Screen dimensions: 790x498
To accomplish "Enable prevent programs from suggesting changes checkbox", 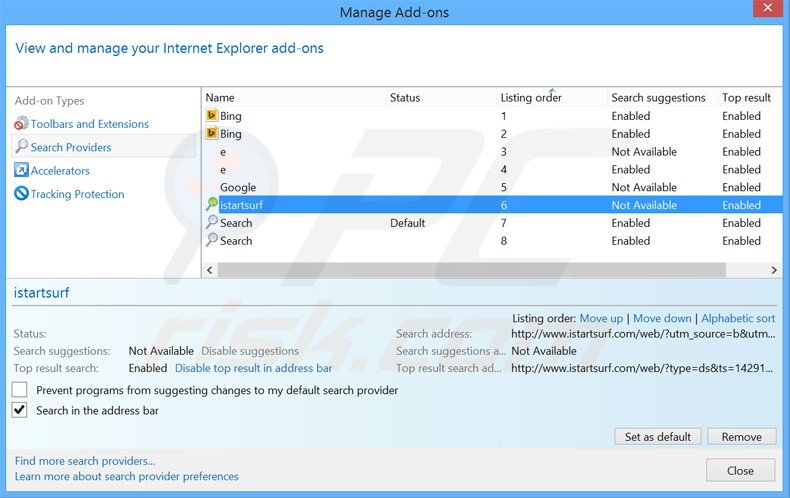I will [20, 391].
